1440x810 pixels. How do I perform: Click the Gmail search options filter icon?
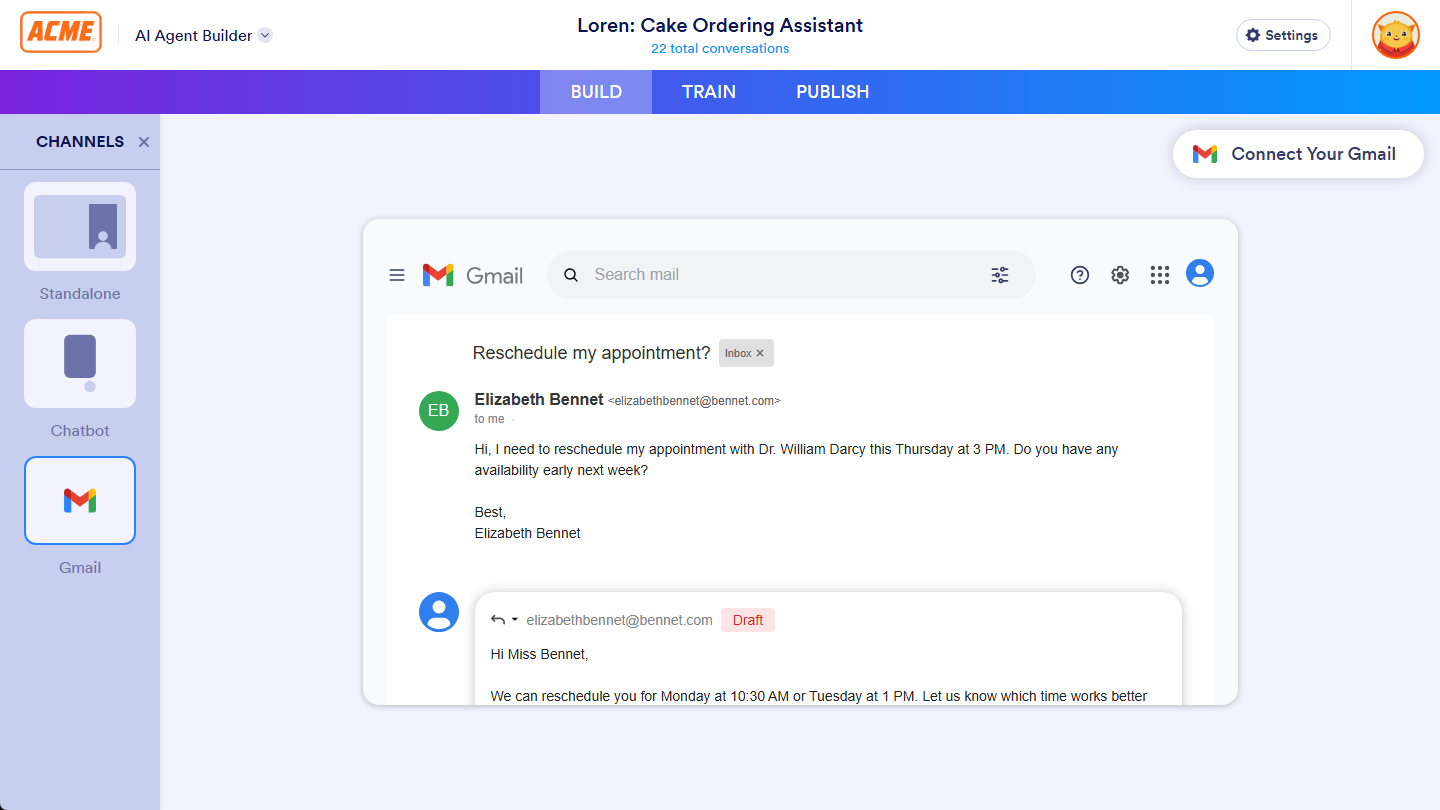[x=999, y=275]
